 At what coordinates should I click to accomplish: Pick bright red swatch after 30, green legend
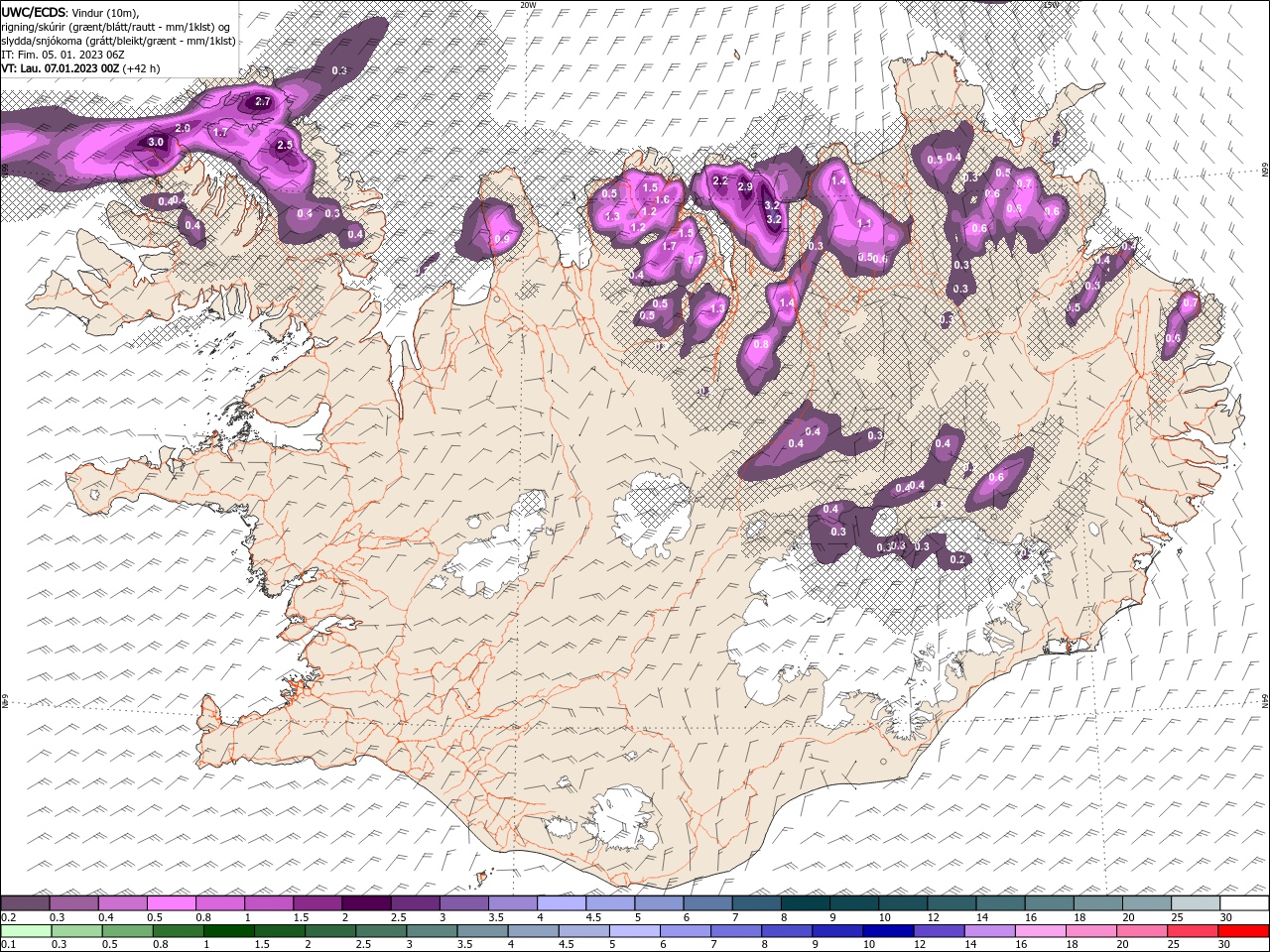[x=1243, y=931]
